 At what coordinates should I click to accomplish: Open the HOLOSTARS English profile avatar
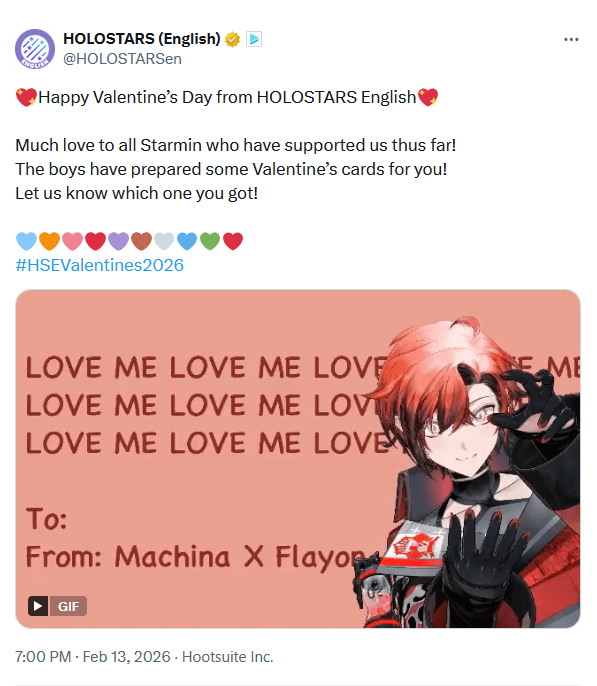coord(35,49)
